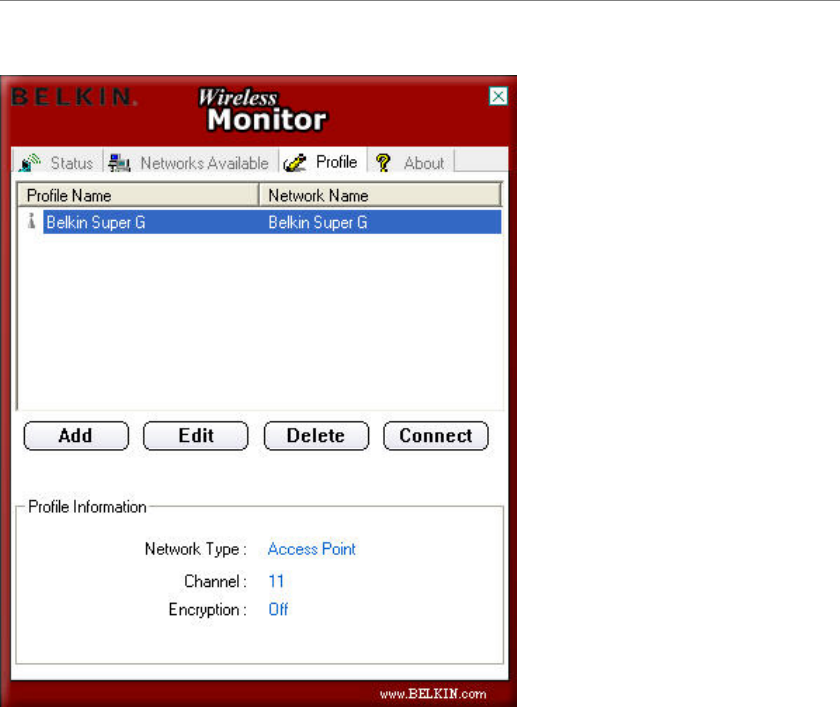Close the Wireless Monitor window
840x707 pixels.
tap(498, 96)
